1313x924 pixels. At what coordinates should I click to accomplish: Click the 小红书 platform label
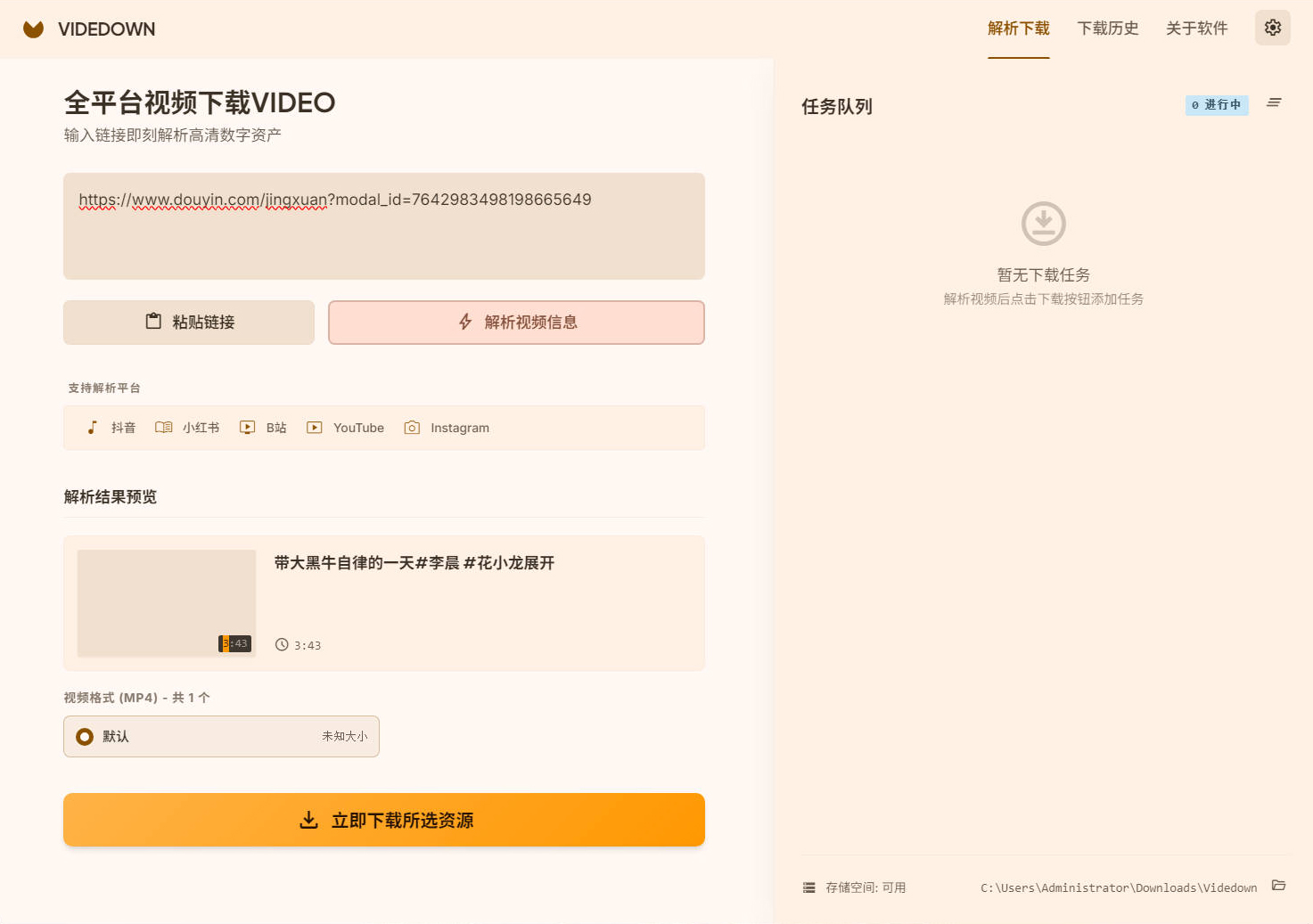point(201,428)
